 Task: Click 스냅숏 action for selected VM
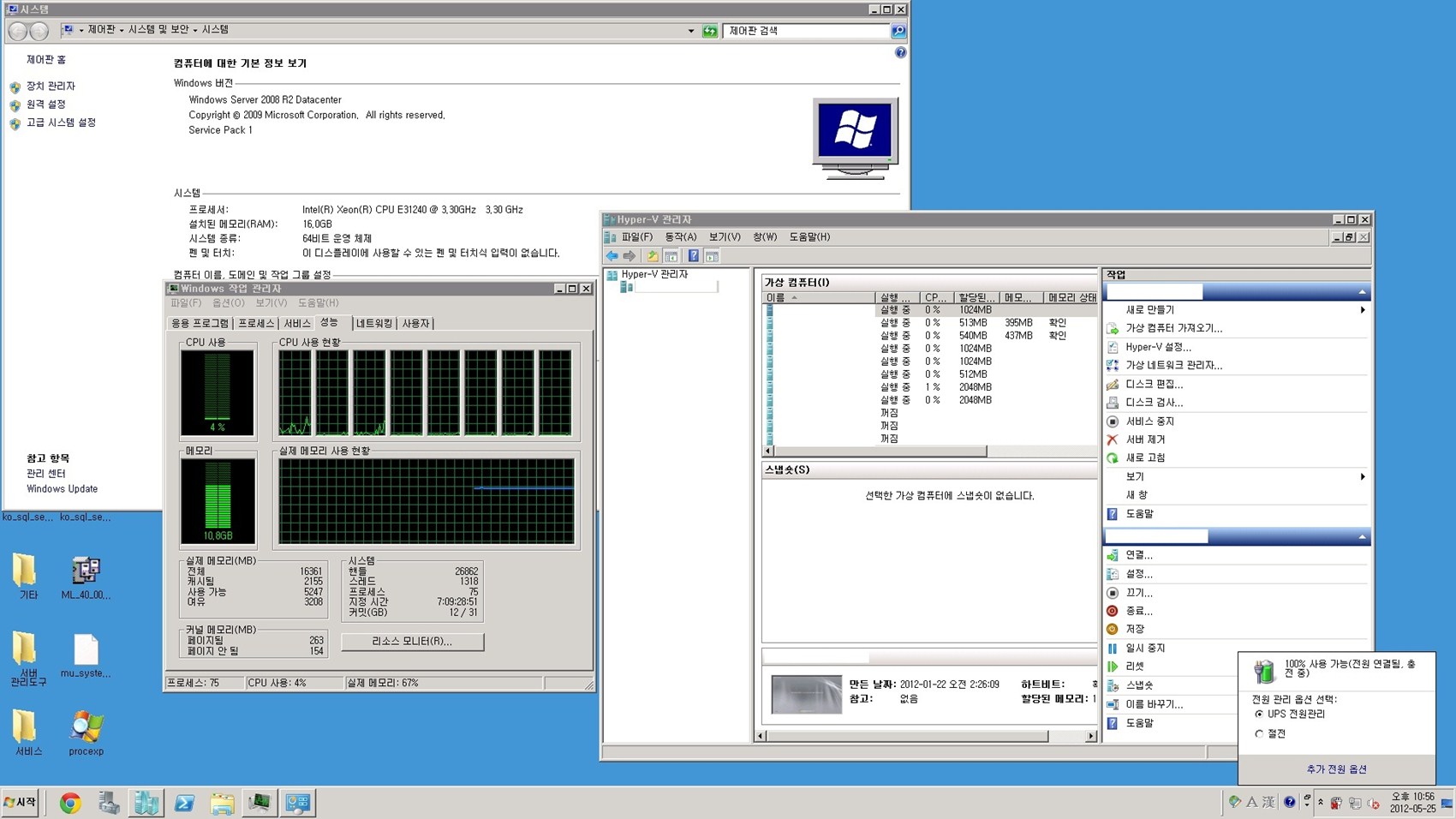(1139, 685)
